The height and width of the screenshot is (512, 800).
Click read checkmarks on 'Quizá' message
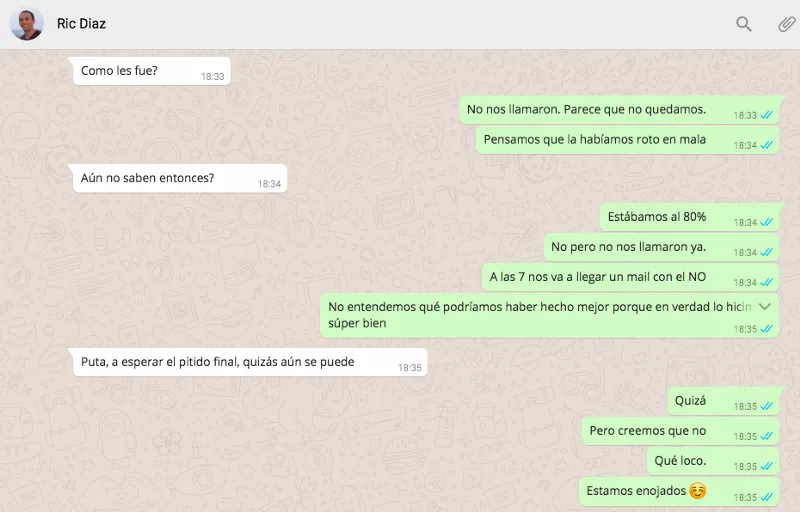[x=766, y=406]
